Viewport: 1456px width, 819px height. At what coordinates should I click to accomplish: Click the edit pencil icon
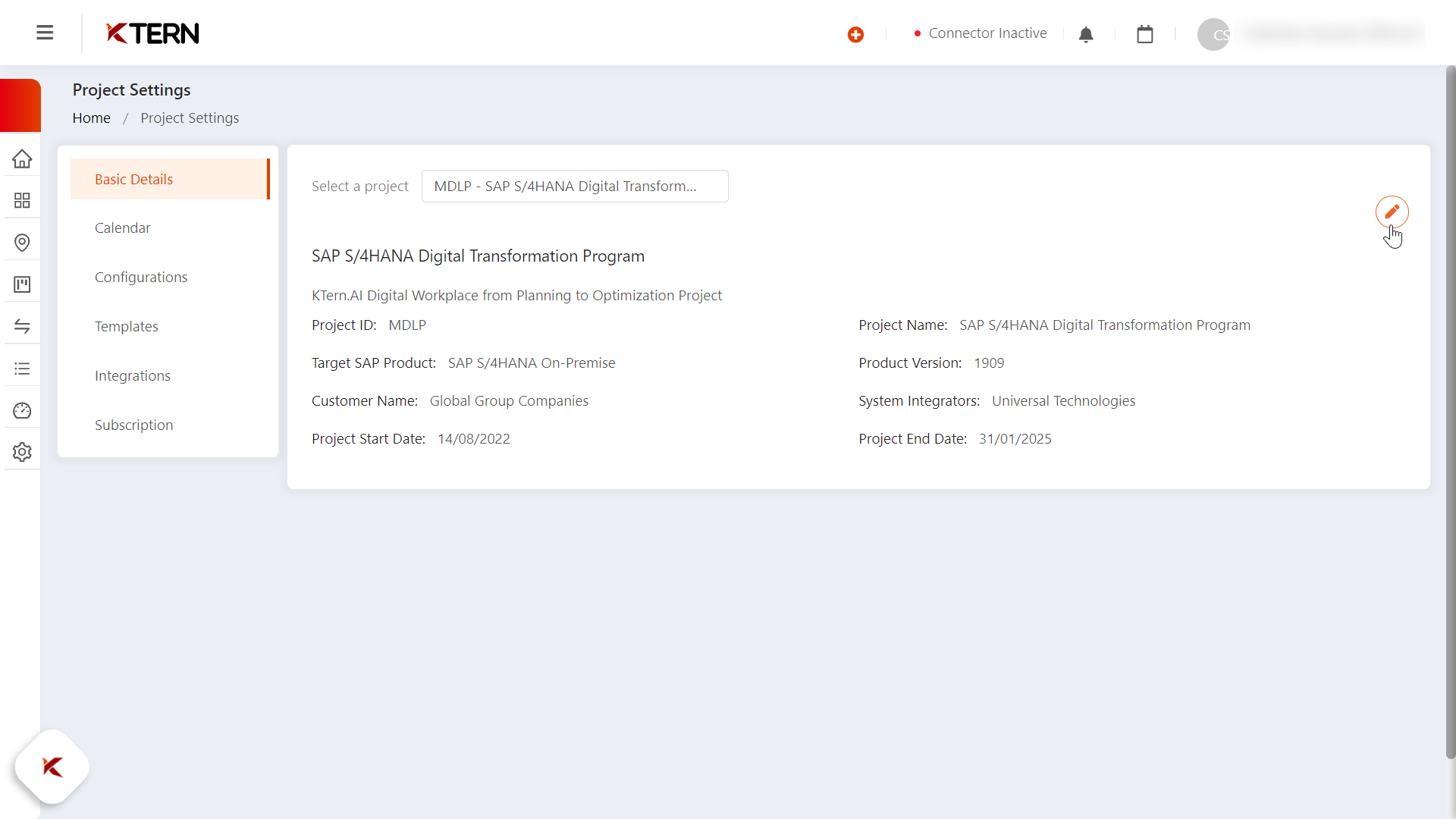1392,212
